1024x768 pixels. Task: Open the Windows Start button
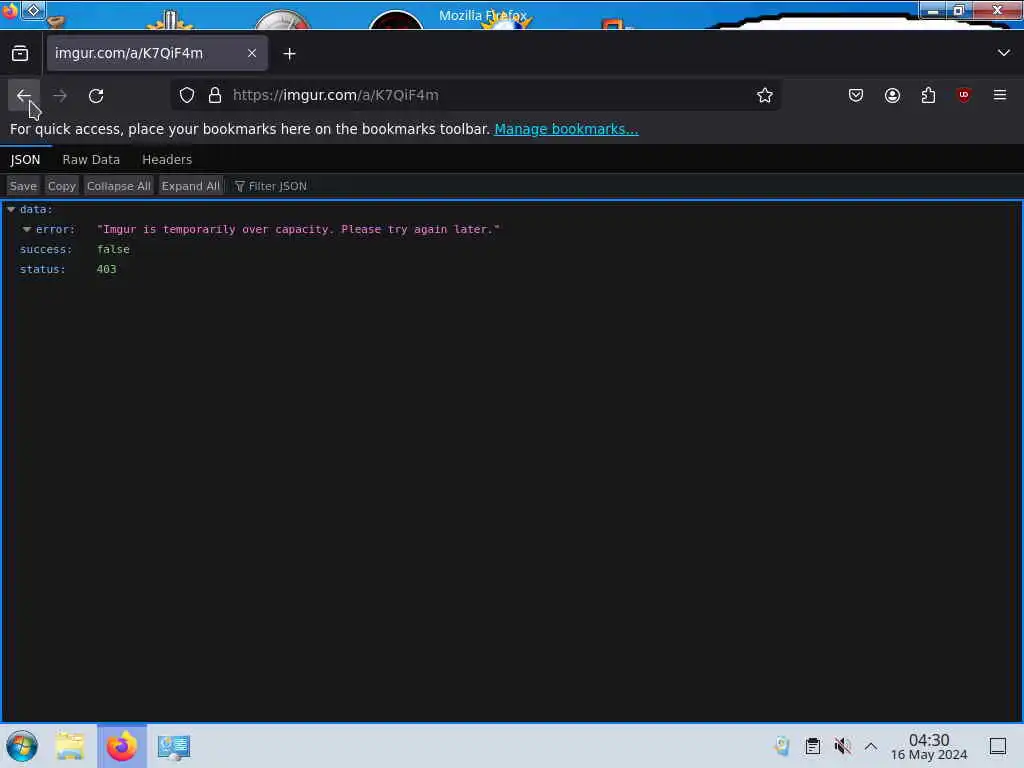click(22, 746)
